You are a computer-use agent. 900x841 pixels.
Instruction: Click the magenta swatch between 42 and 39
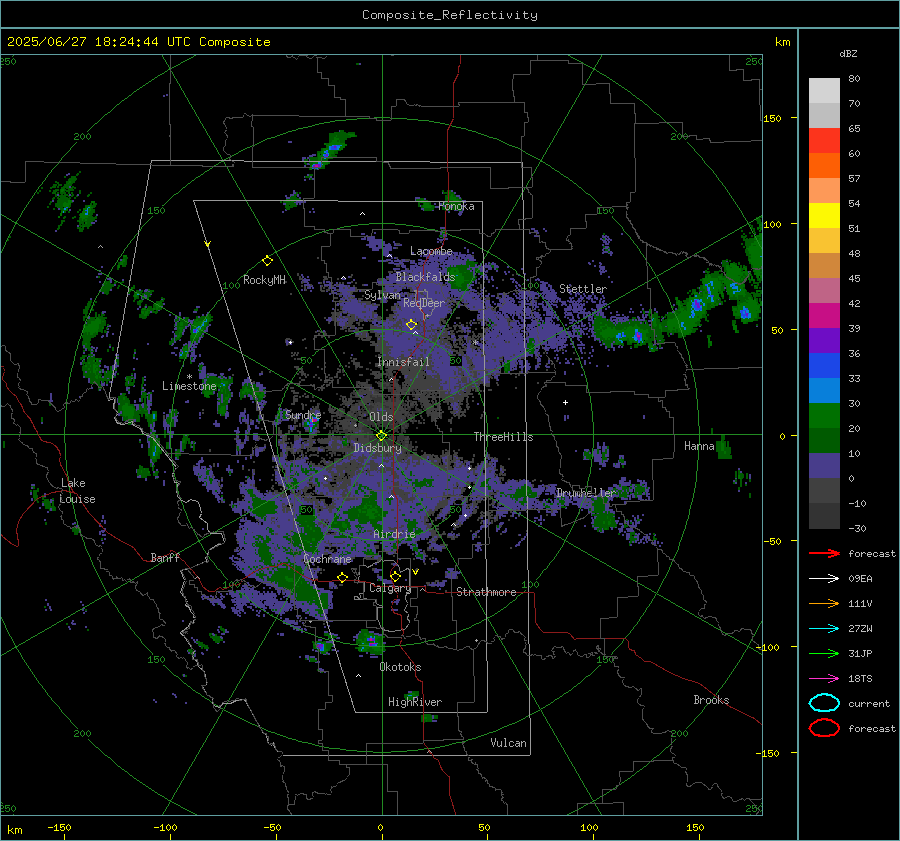[x=824, y=316]
